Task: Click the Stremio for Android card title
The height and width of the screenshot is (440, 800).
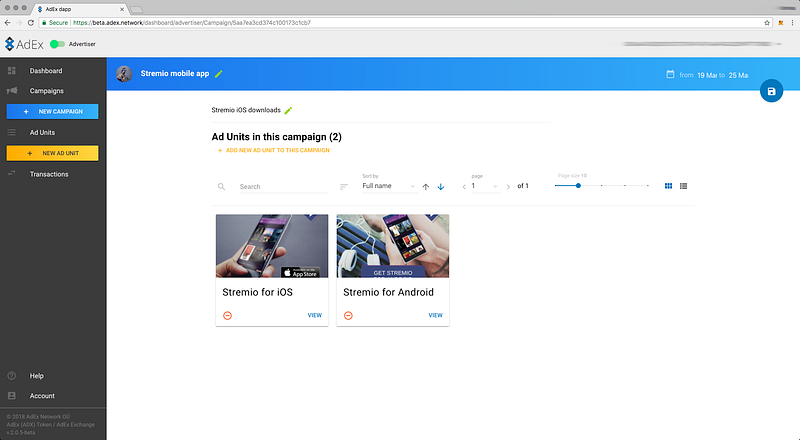Action: pyautogui.click(x=388, y=292)
